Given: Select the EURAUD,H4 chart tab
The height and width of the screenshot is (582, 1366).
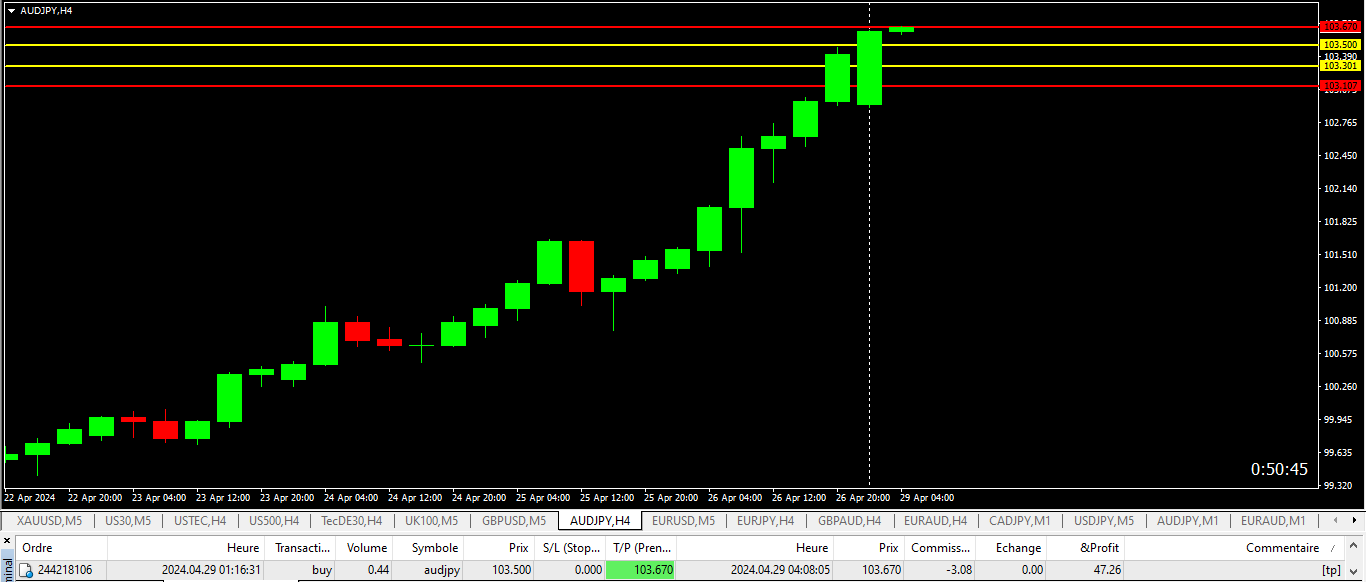Looking at the screenshot, I should 935,521.
